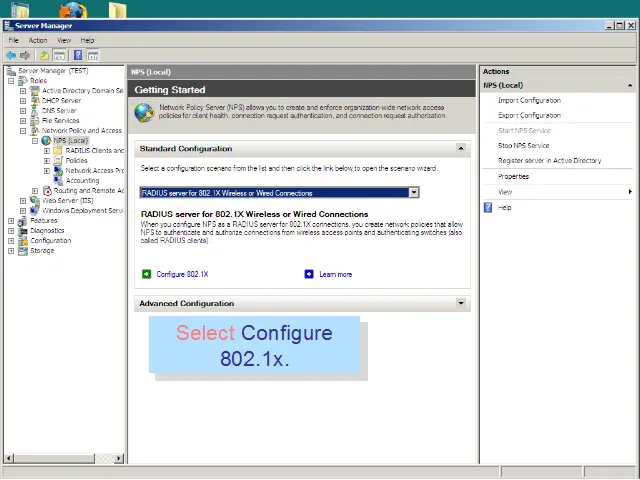Screen dimensions: 640x480
Task: Click tree pane horizontal scrollbar thumb
Action: pos(54,458)
